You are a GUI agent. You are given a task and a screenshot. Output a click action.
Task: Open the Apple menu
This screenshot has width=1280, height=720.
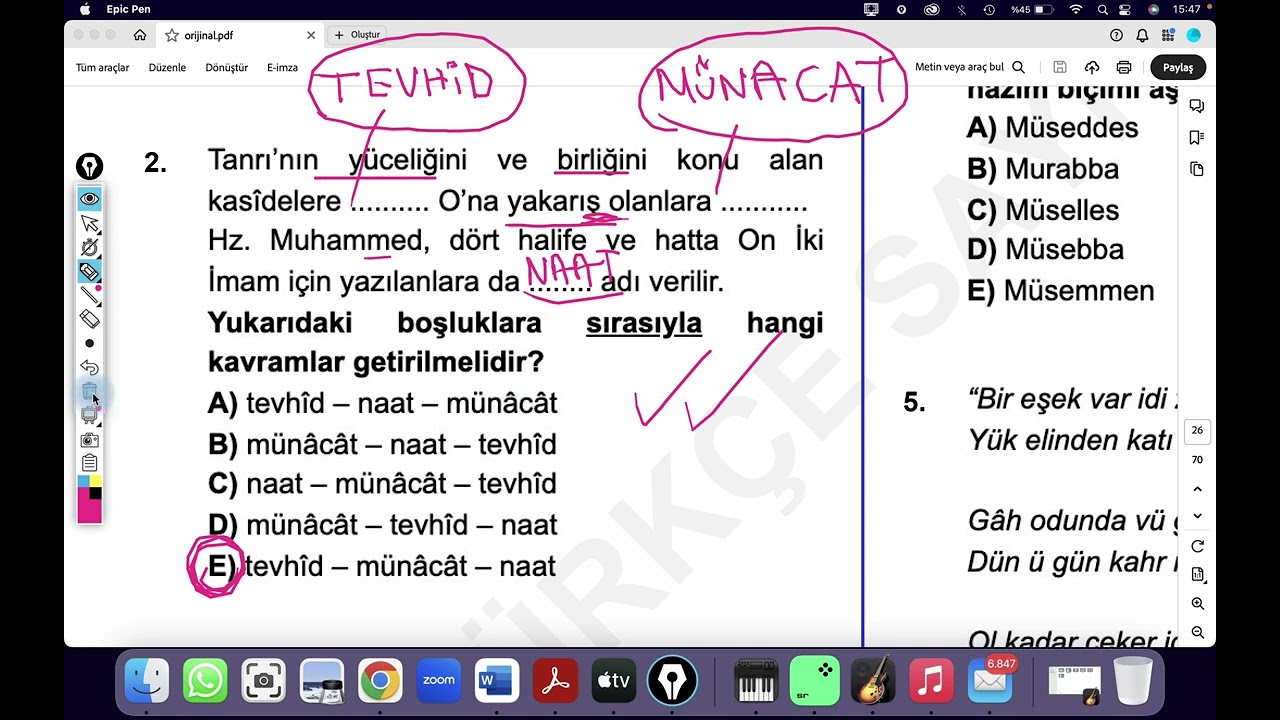tap(85, 9)
